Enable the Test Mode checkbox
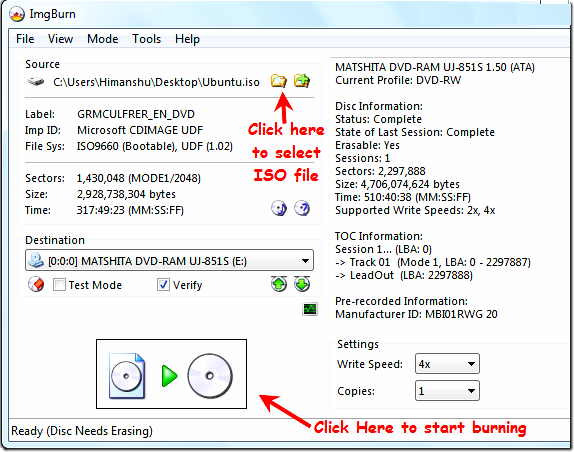 pyautogui.click(x=59, y=285)
